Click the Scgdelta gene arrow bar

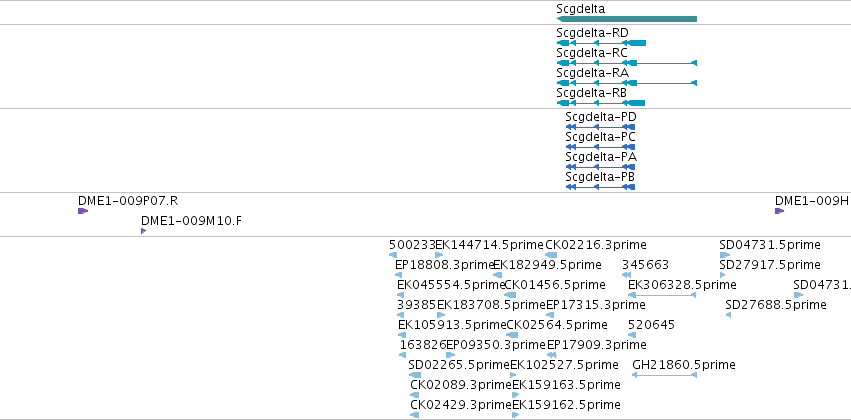coord(627,19)
